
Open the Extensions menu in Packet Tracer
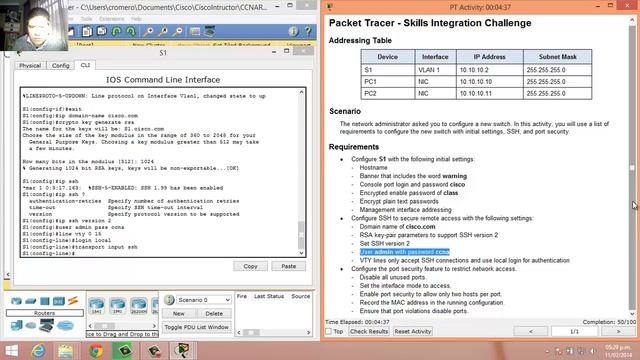coord(111,19)
